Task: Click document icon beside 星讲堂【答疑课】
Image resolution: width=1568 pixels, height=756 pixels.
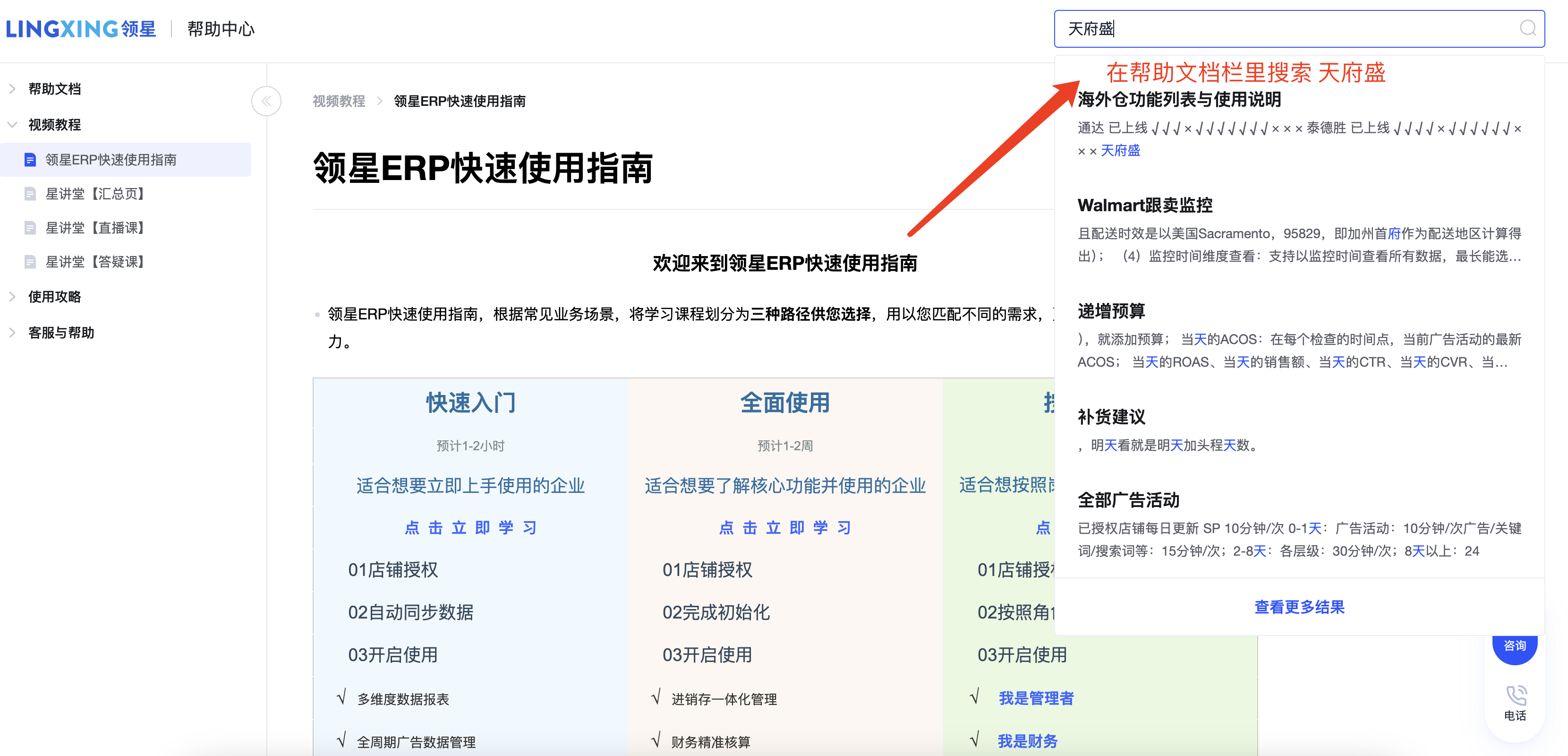Action: [30, 262]
